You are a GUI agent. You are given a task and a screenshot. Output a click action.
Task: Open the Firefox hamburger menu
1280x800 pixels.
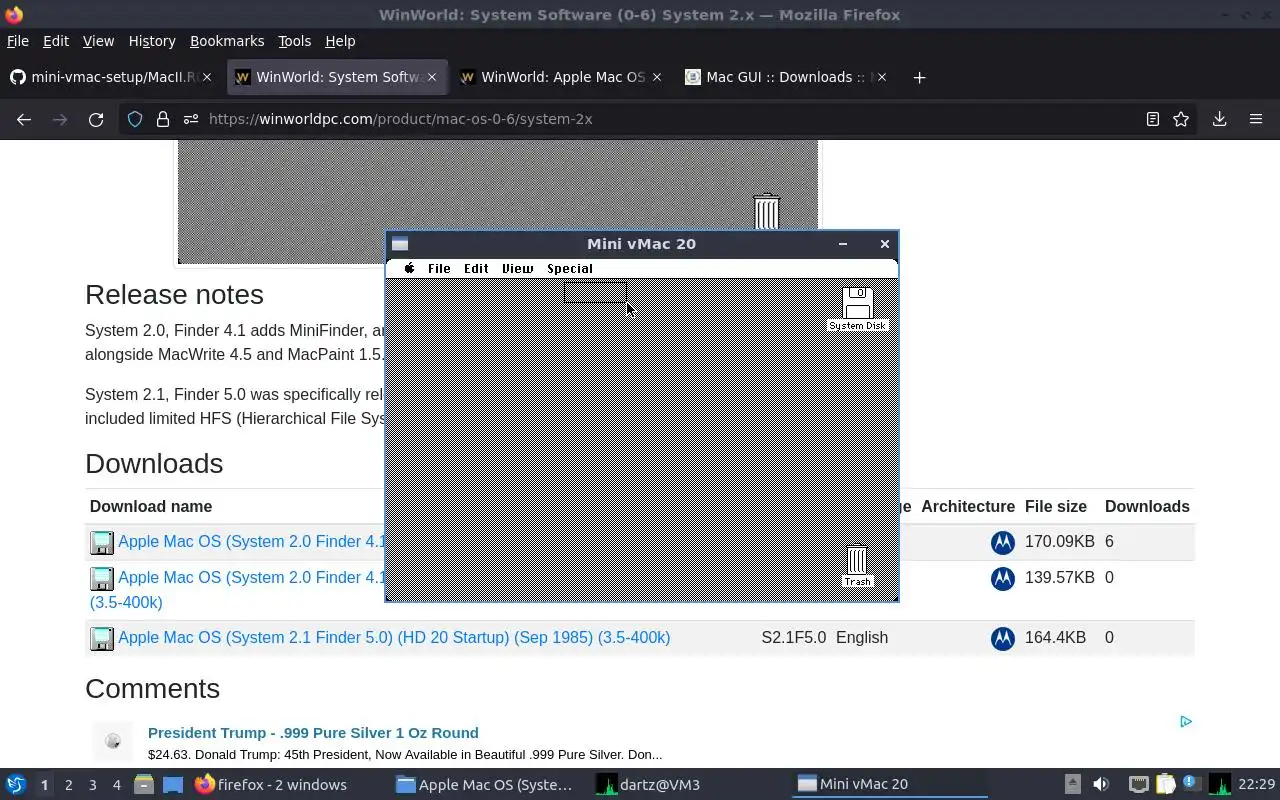coord(1256,119)
